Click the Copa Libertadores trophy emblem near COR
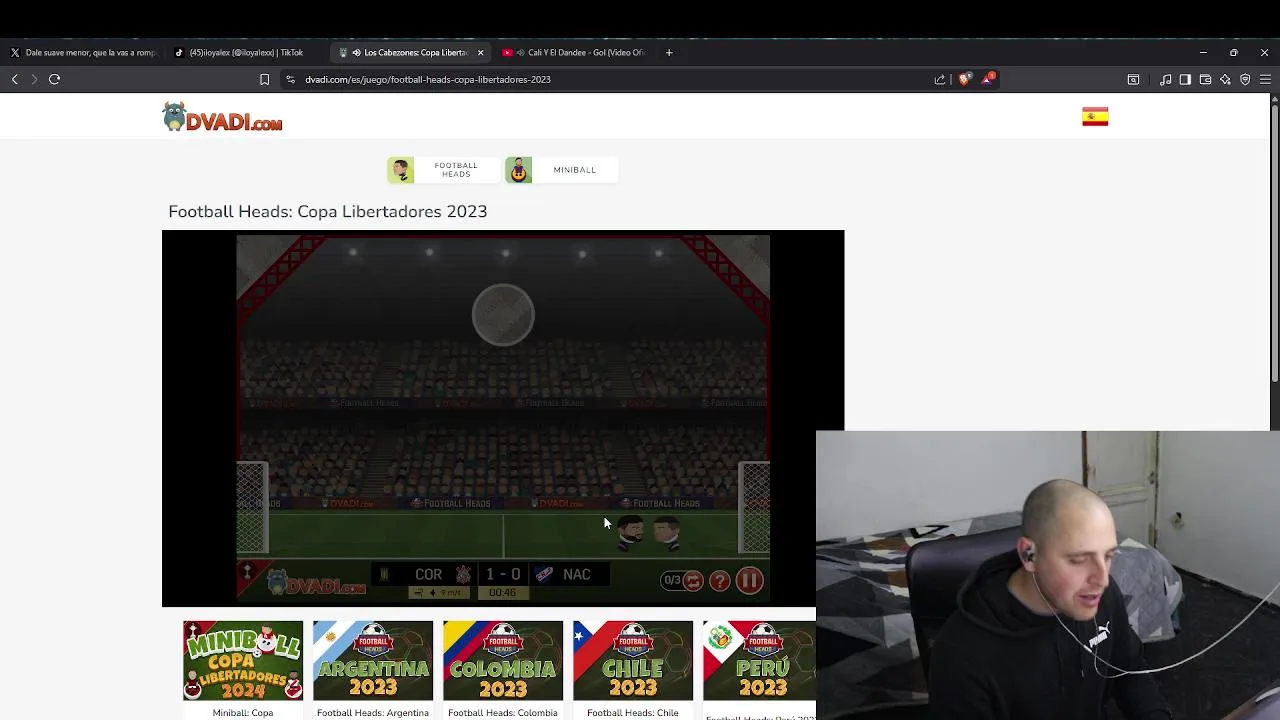 (x=384, y=574)
